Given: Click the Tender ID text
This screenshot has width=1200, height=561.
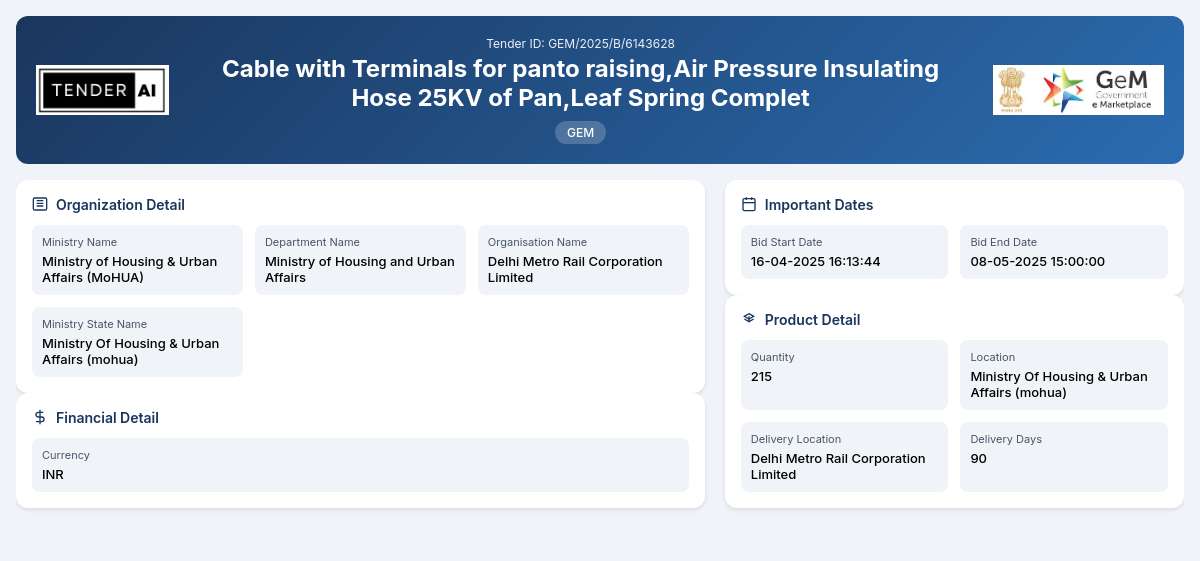Looking at the screenshot, I should pos(580,44).
